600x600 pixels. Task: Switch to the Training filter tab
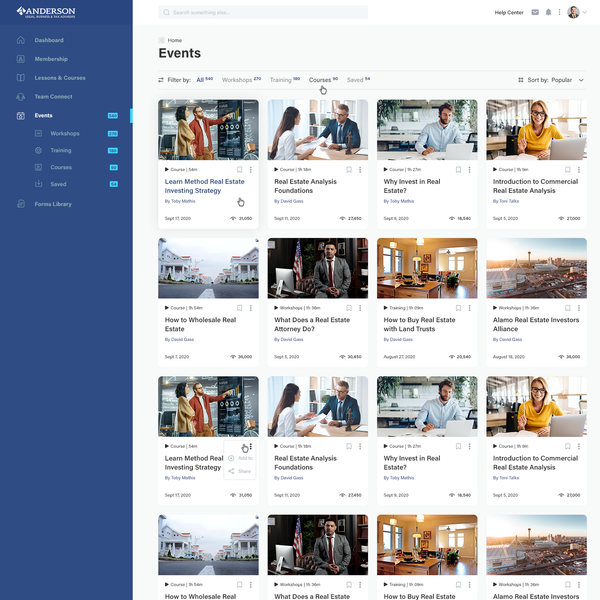tap(282, 80)
